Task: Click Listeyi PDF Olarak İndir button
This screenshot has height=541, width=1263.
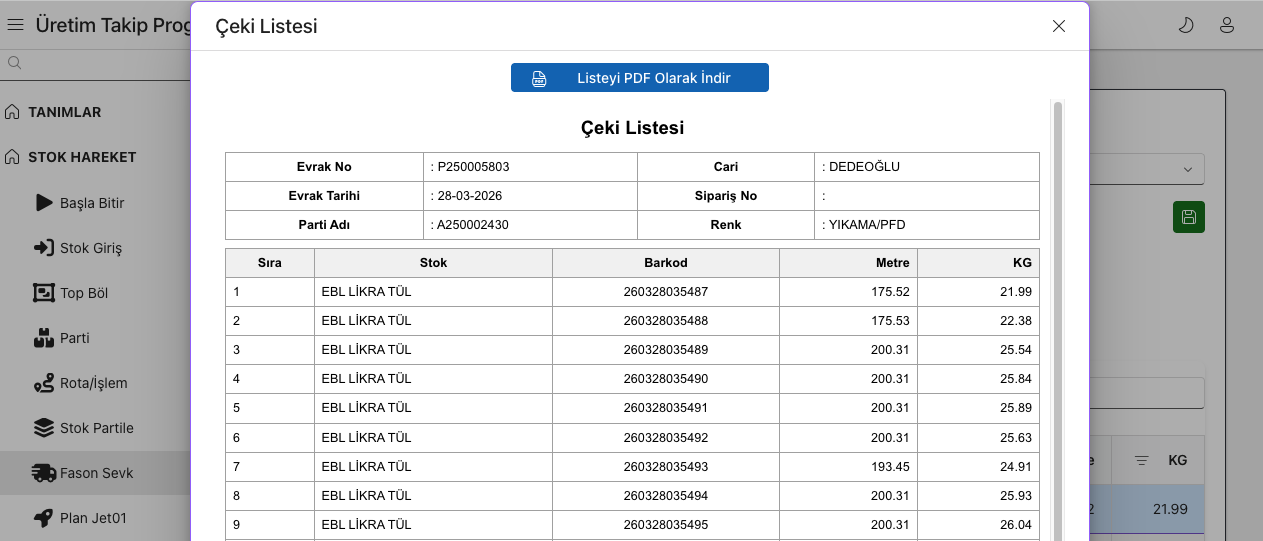Action: (x=639, y=78)
